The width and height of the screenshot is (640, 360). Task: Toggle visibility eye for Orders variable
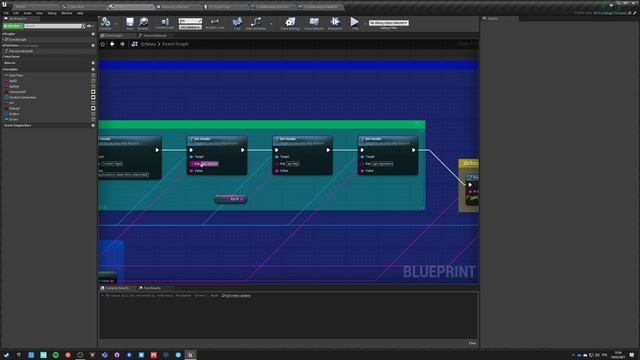coord(93,114)
